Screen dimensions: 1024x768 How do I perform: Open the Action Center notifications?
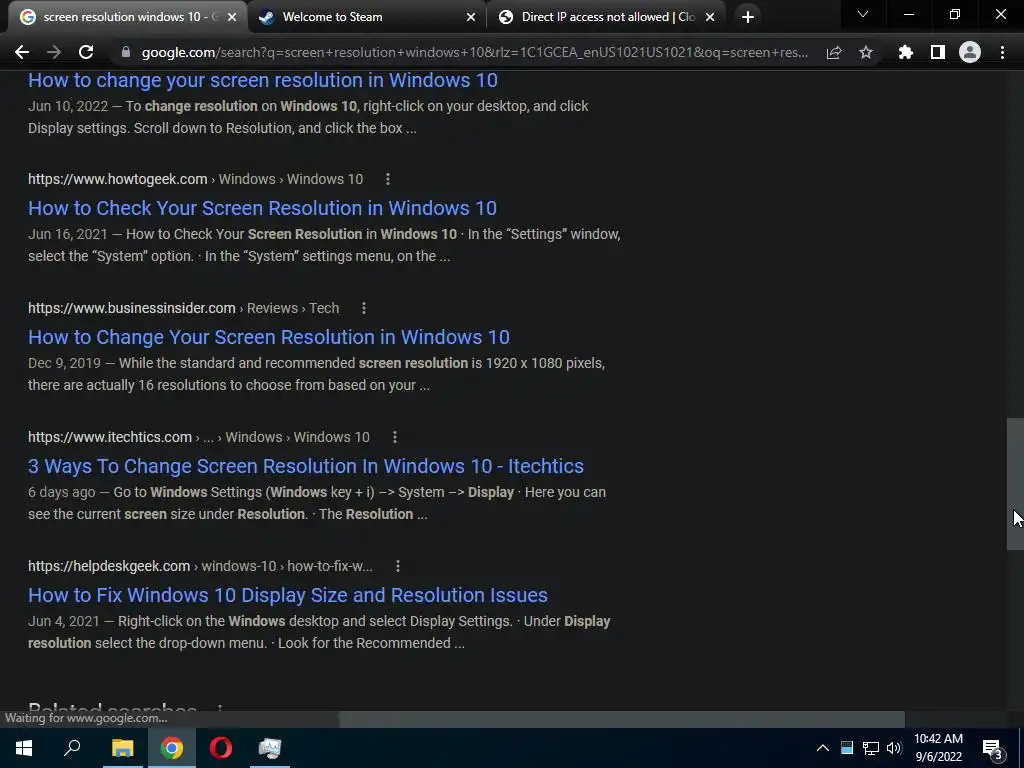click(993, 748)
